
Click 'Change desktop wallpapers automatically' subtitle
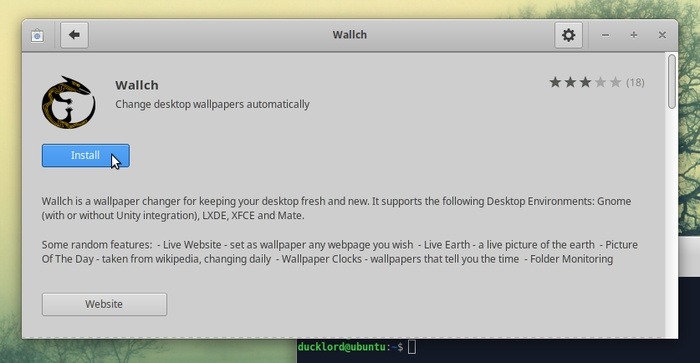[212, 104]
